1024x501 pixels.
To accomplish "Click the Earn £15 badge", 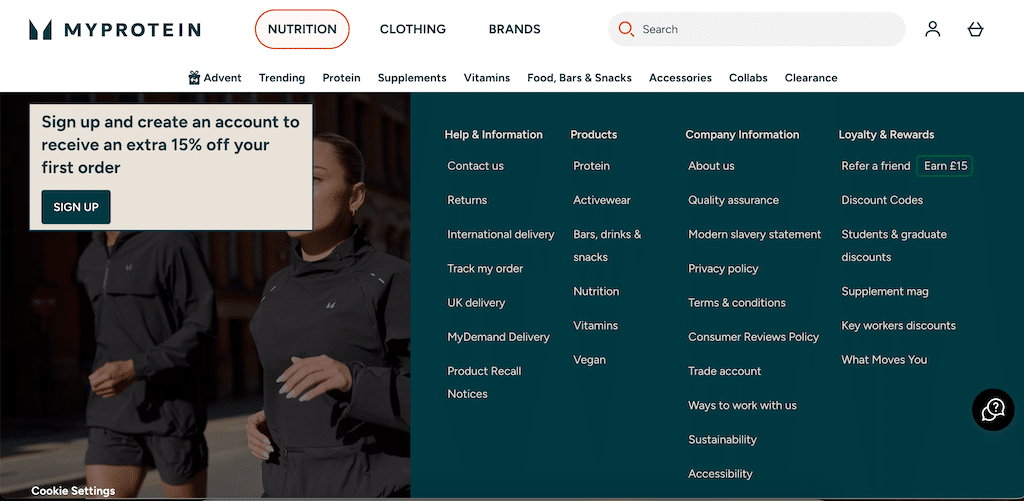I will (x=945, y=166).
